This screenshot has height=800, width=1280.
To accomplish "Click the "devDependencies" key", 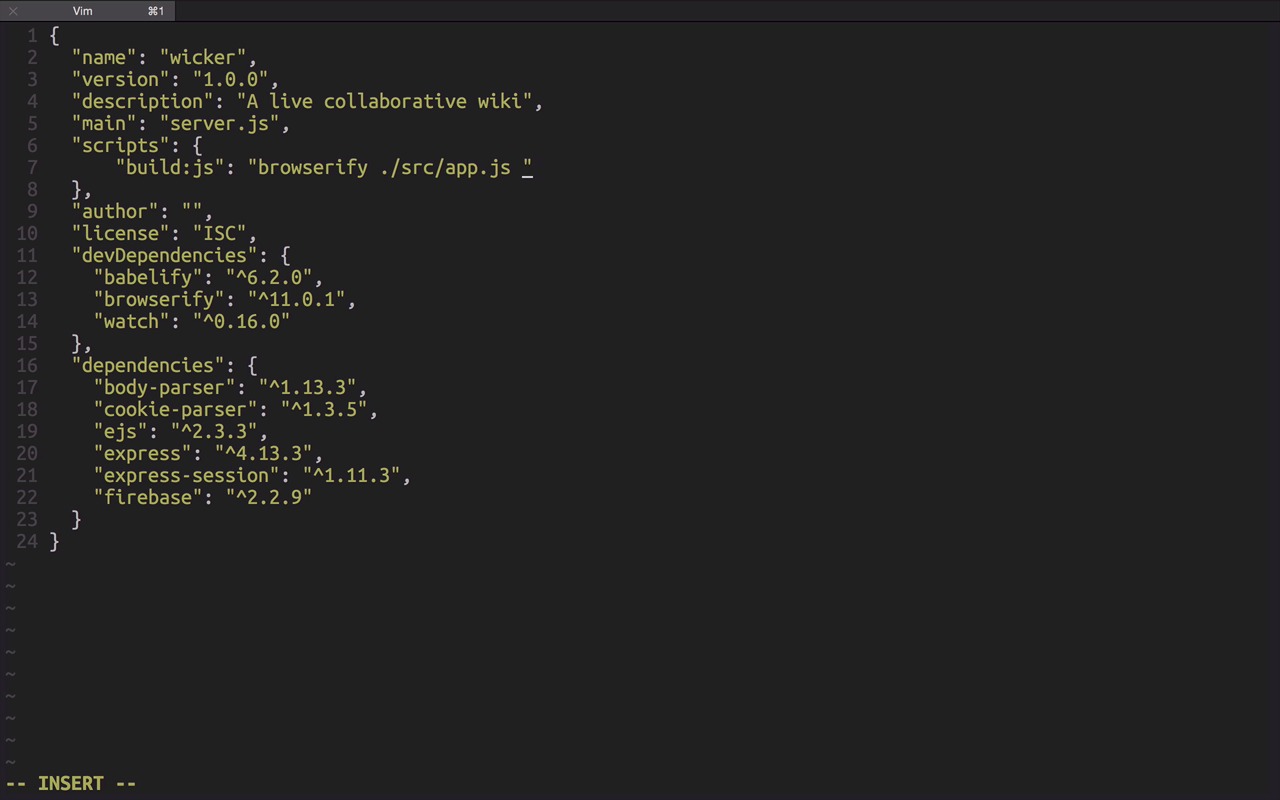I will click(164, 255).
